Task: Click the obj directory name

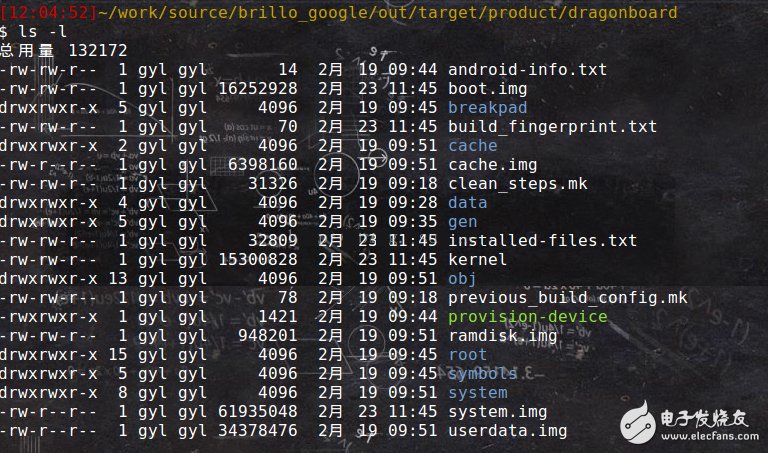Action: point(463,279)
